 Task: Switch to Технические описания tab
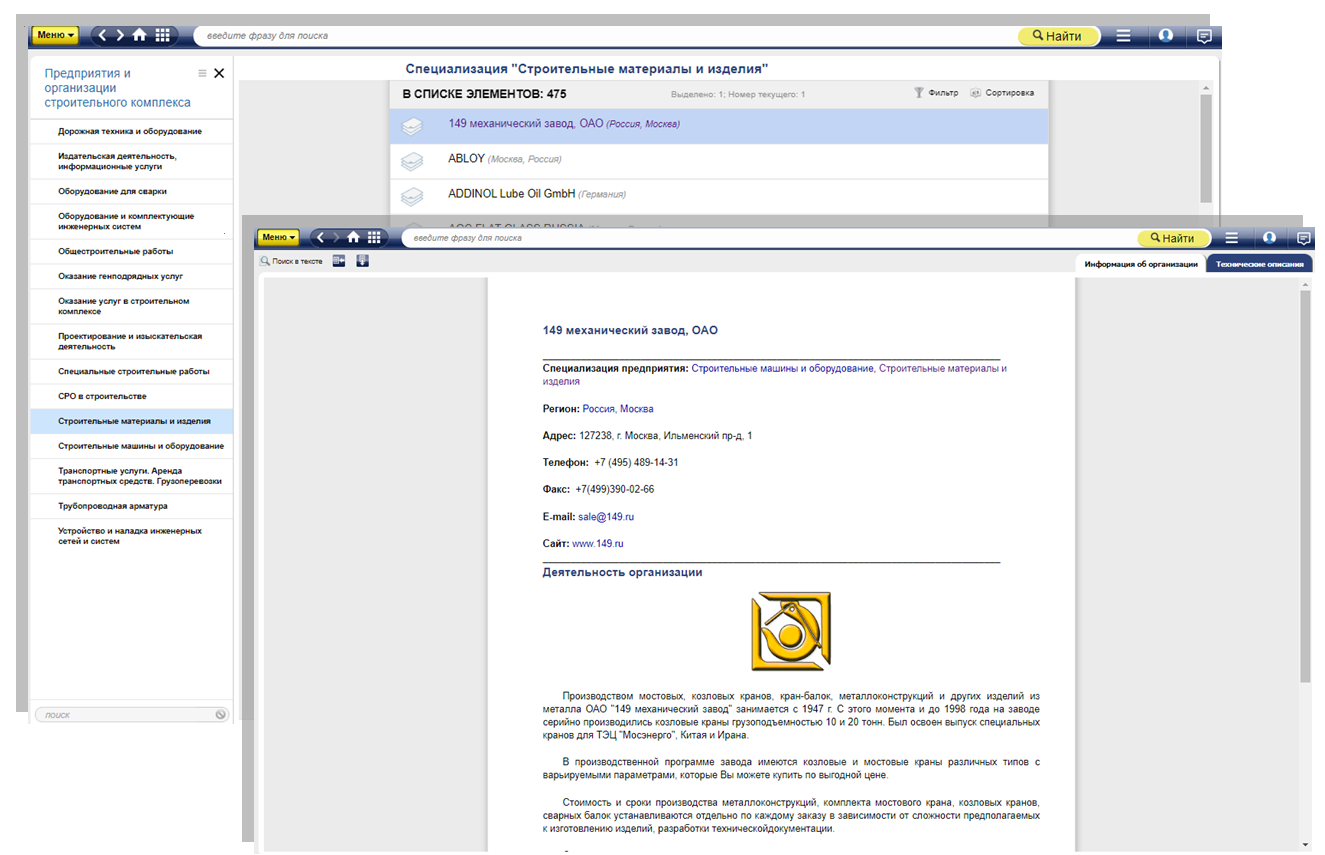pos(1259,264)
